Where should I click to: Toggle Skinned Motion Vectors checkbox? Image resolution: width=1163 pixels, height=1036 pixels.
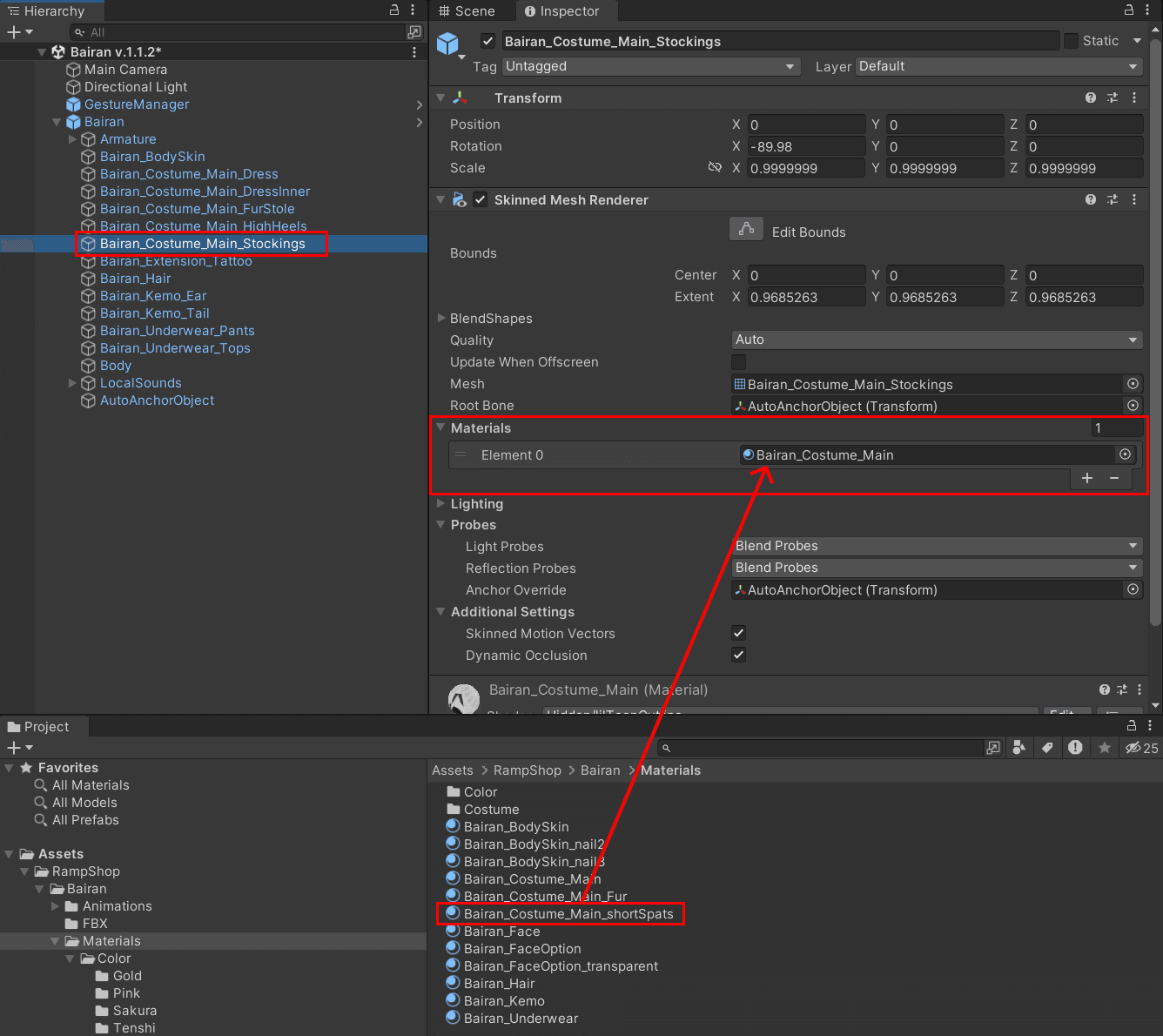(739, 633)
